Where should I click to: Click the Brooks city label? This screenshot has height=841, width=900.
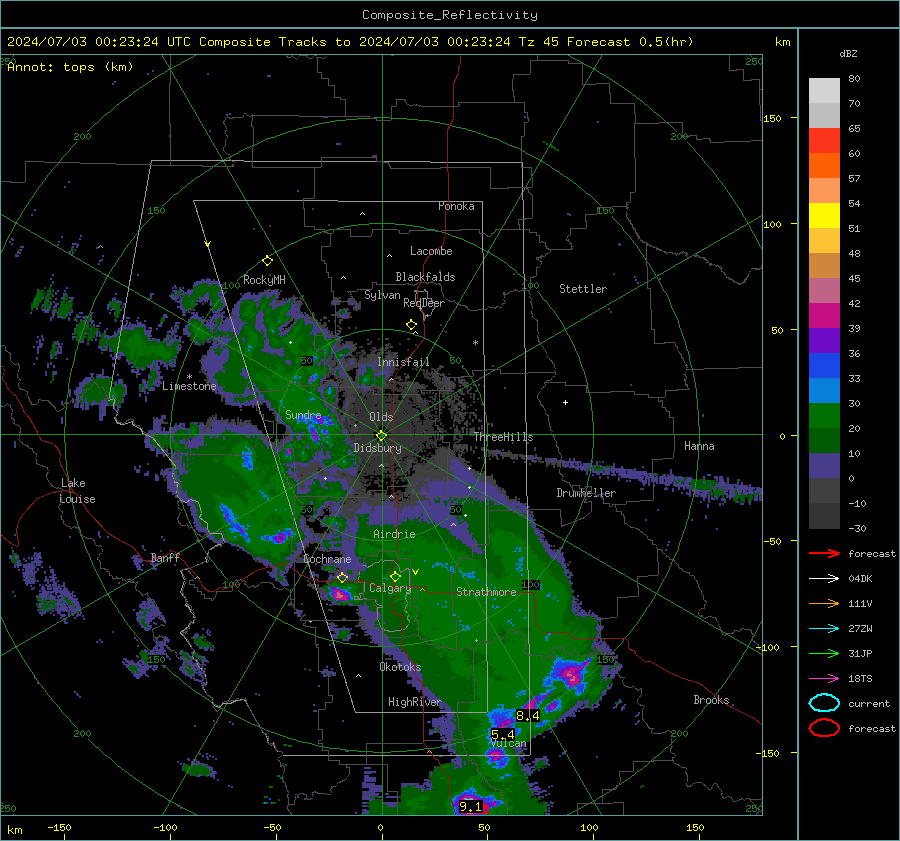pyautogui.click(x=711, y=700)
